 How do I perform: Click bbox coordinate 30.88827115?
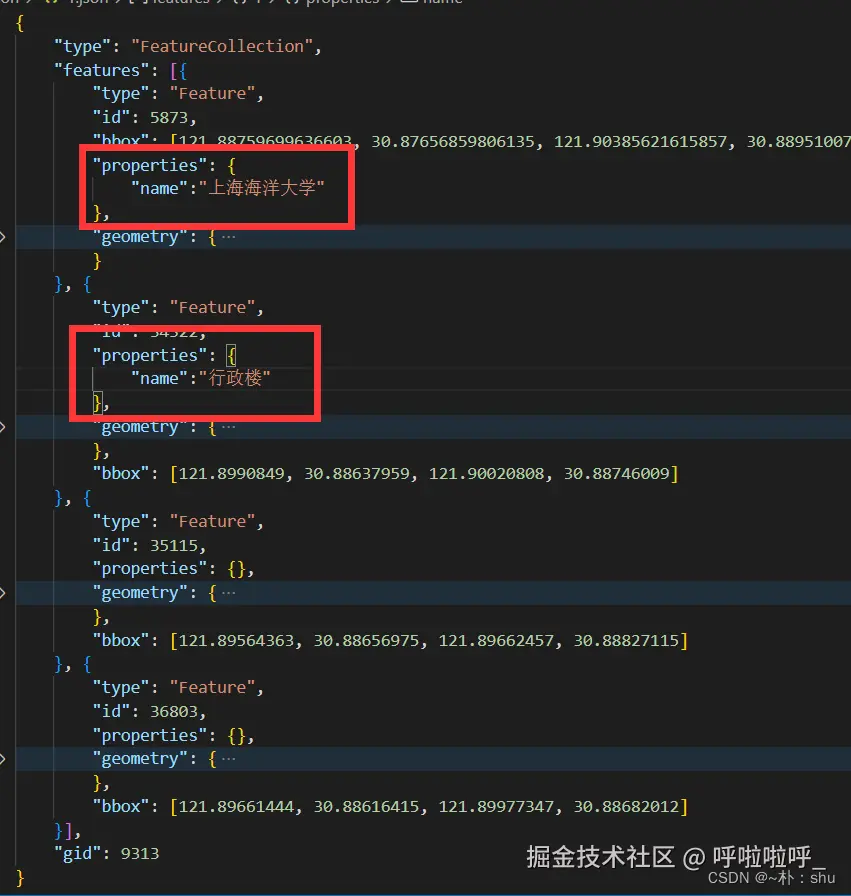click(626, 641)
